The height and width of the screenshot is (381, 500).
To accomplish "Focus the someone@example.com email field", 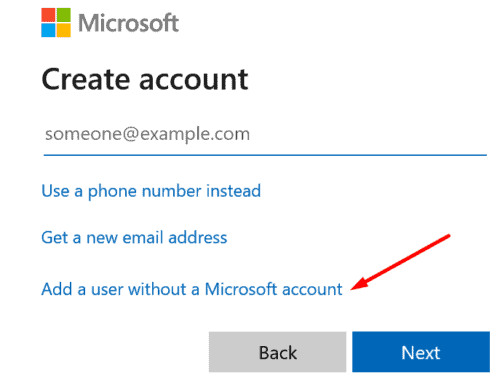I will pyautogui.click(x=265, y=134).
